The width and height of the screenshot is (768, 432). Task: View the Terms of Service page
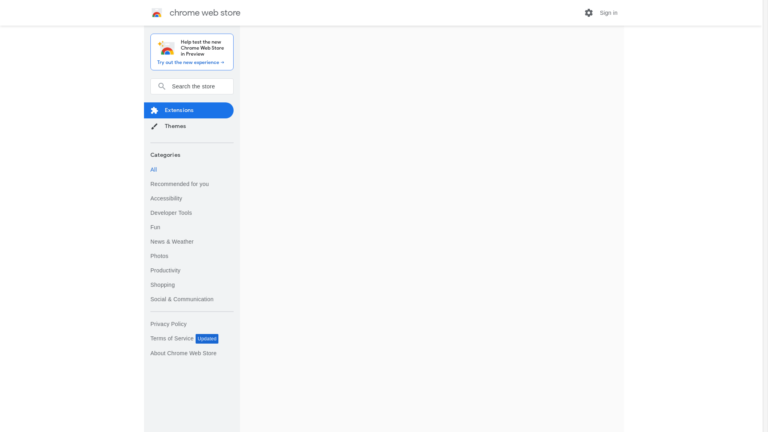click(x=172, y=338)
